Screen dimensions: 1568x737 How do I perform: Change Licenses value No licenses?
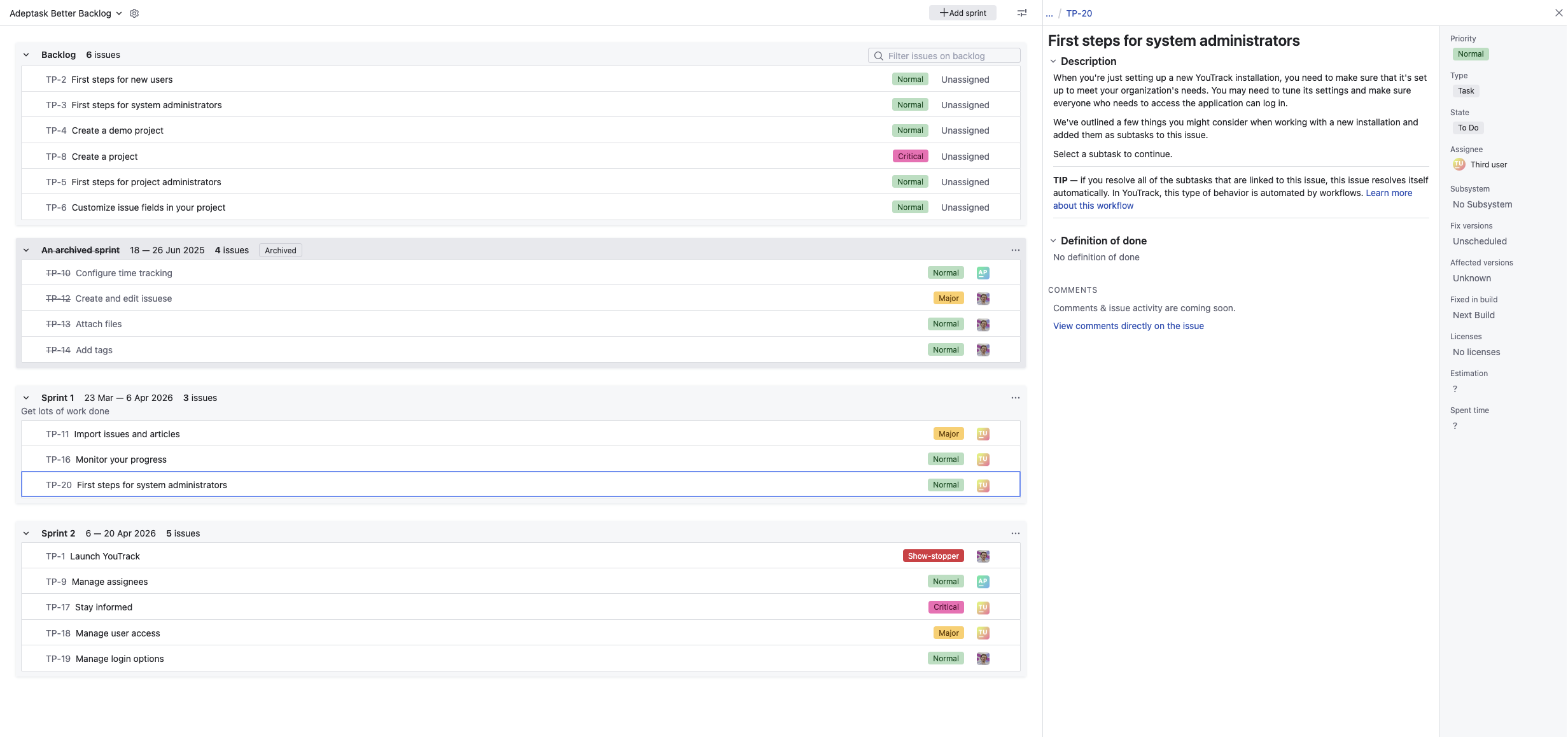[x=1476, y=352]
